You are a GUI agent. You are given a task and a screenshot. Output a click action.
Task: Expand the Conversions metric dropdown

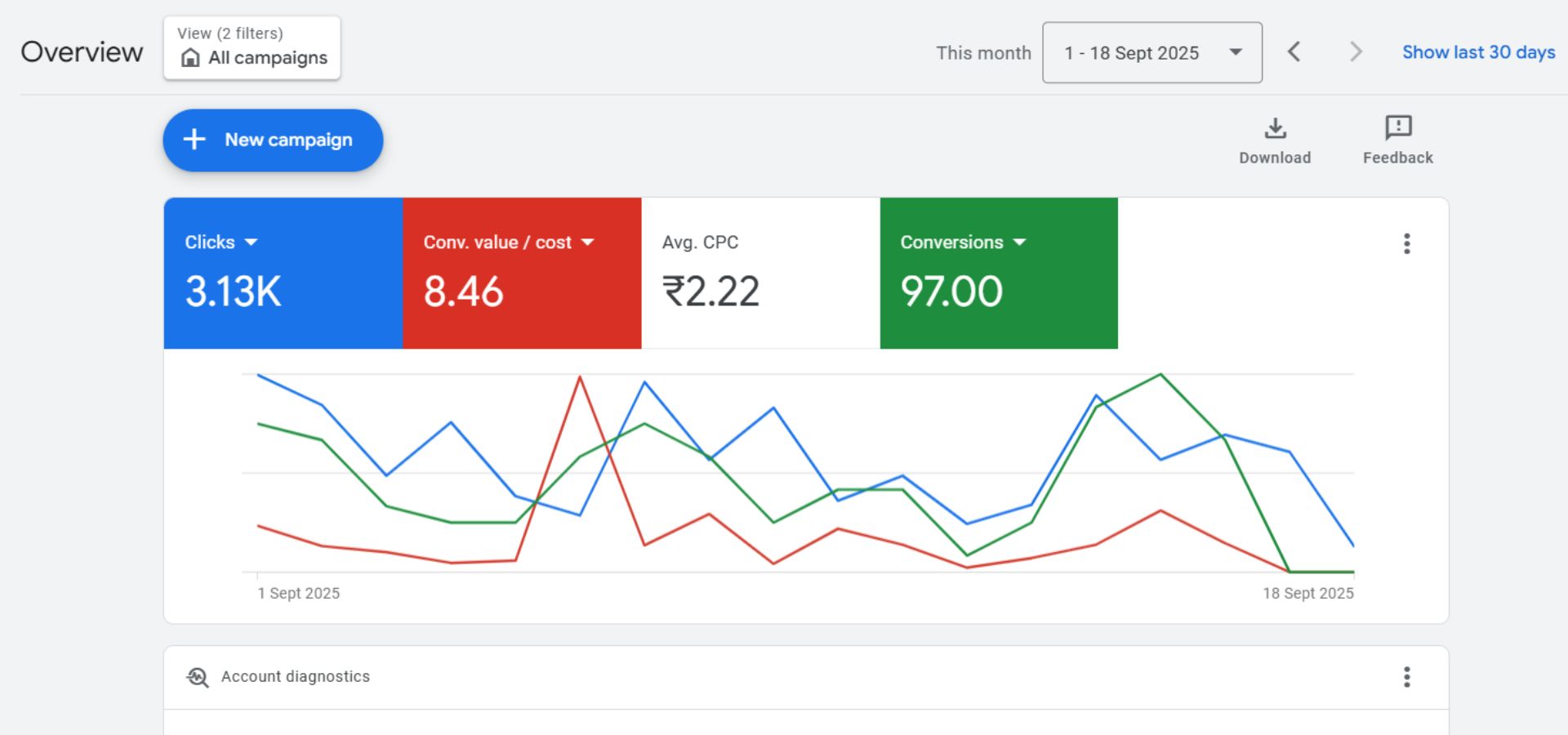pos(1019,243)
